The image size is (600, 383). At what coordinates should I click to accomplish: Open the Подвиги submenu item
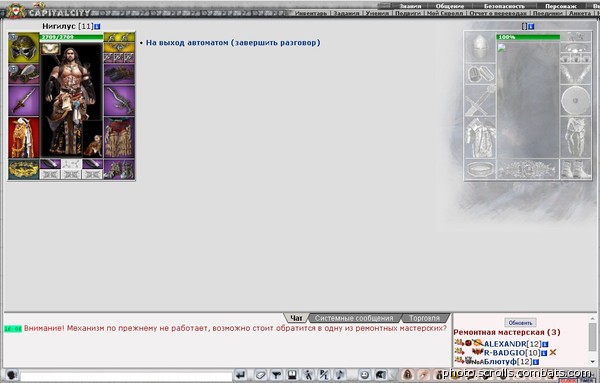click(408, 13)
